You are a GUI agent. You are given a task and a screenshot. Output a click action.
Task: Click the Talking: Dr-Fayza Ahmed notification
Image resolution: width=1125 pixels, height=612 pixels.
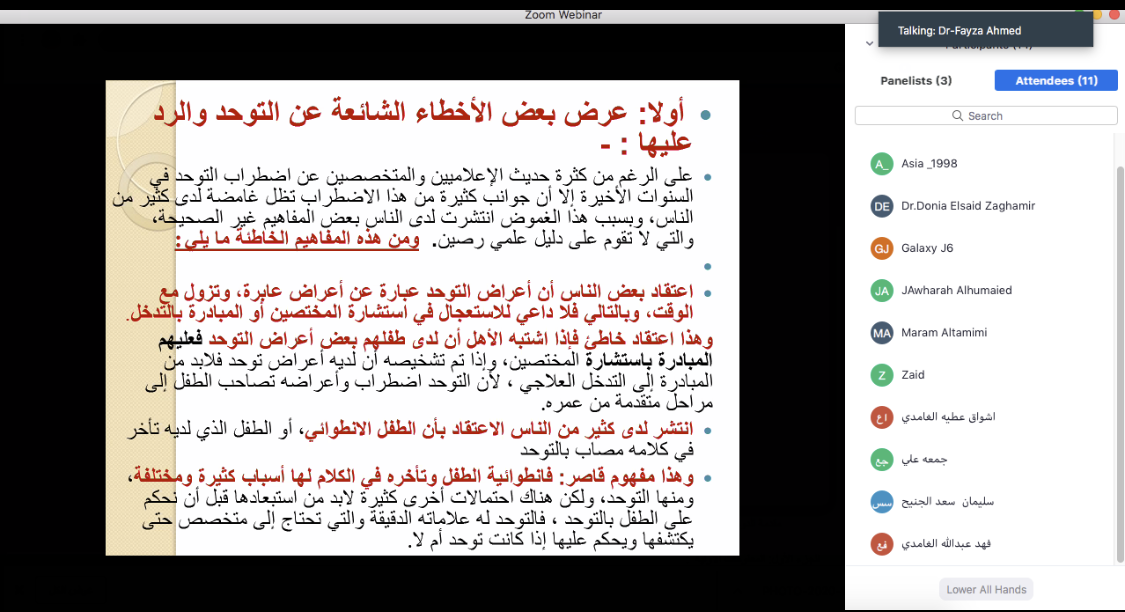coord(984,31)
